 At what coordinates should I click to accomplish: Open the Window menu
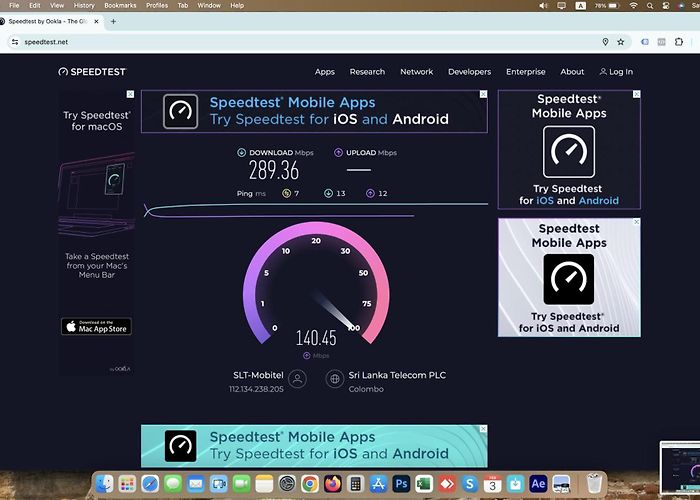[209, 5]
